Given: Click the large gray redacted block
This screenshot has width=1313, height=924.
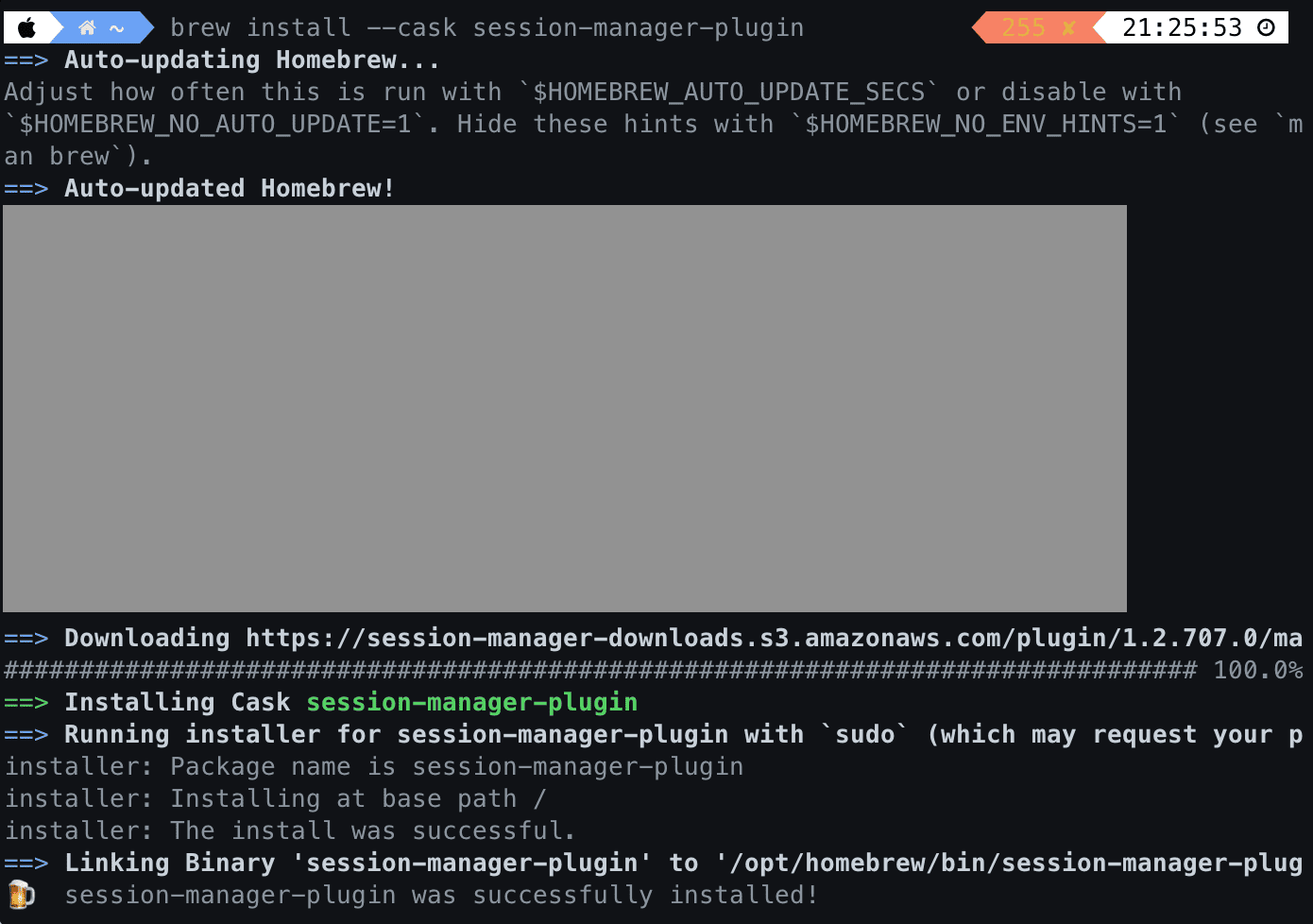Looking at the screenshot, I should [x=565, y=408].
